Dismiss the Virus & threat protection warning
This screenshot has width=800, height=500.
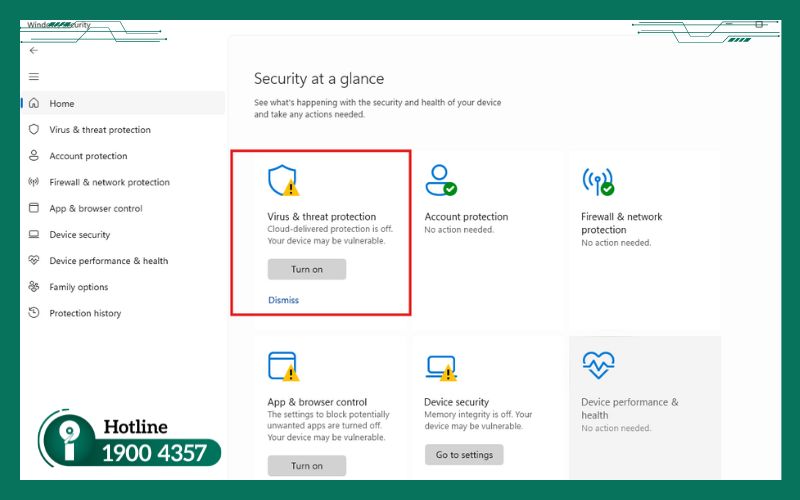point(283,300)
